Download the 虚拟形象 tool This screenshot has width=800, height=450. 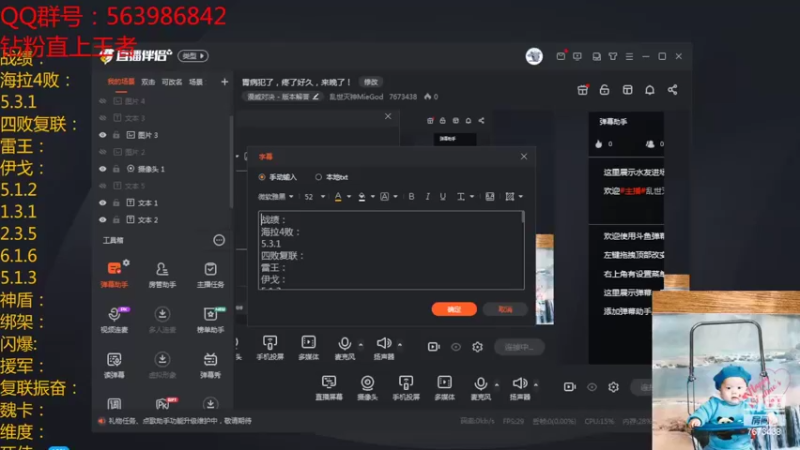pos(162,365)
